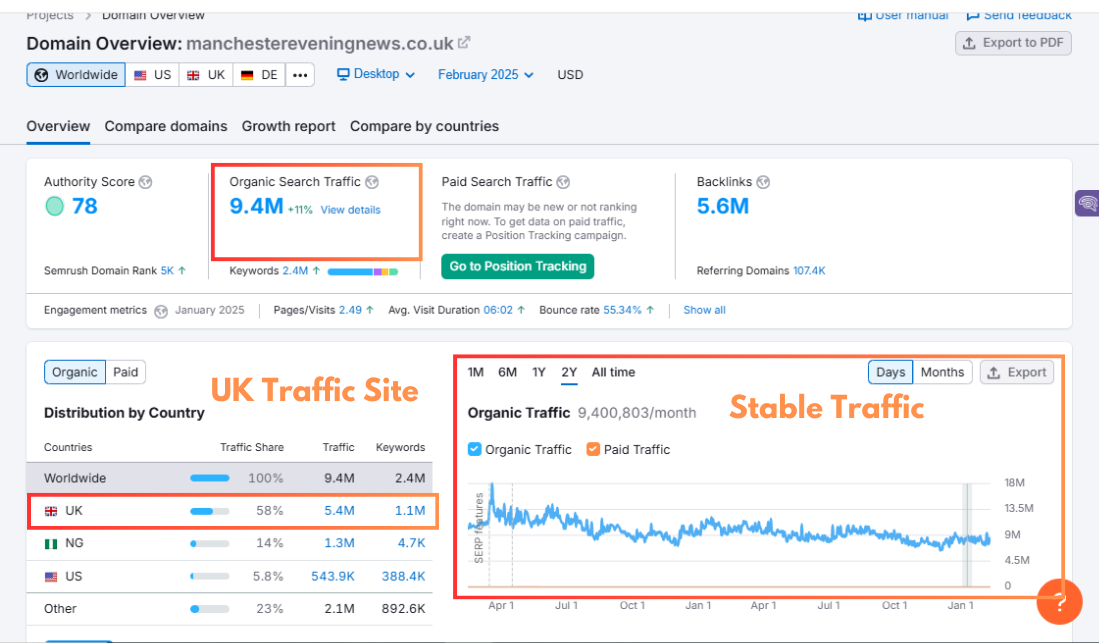1099x643 pixels.
Task: Select the 1Y time range on chart
Action: [539, 372]
